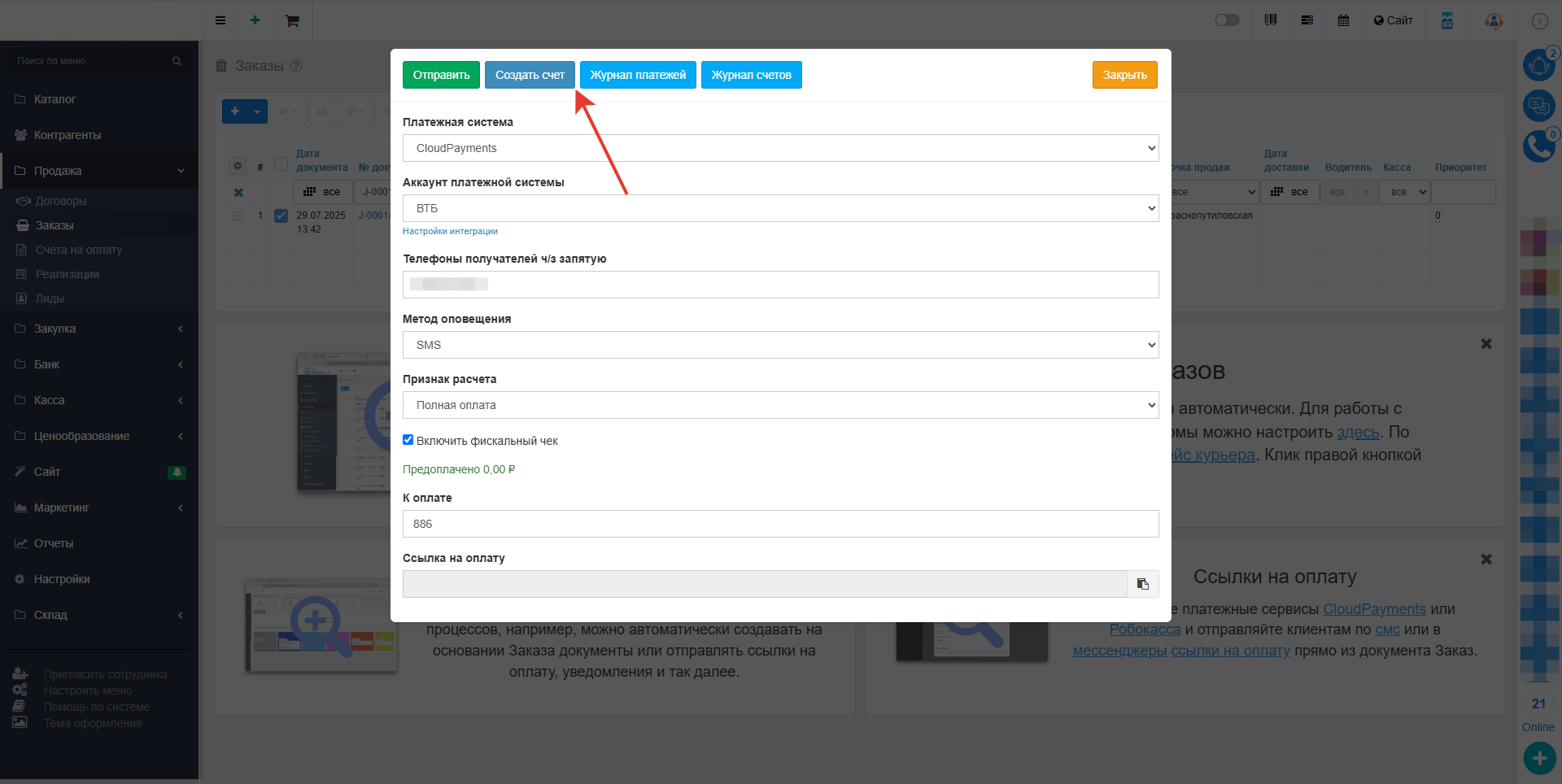Image resolution: width=1562 pixels, height=784 pixels.
Task: Click the hamburger menu icon in top bar
Action: coord(220,20)
